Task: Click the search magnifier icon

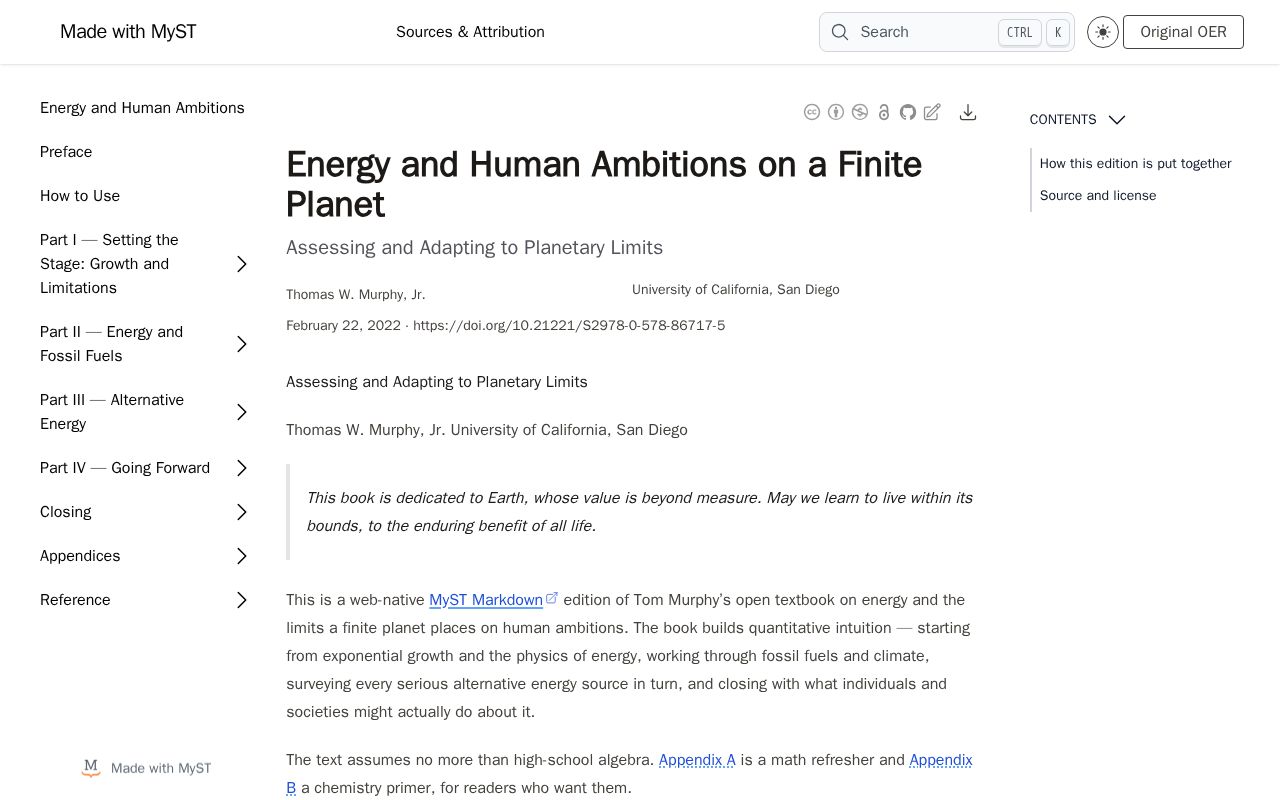Action: 840,32
